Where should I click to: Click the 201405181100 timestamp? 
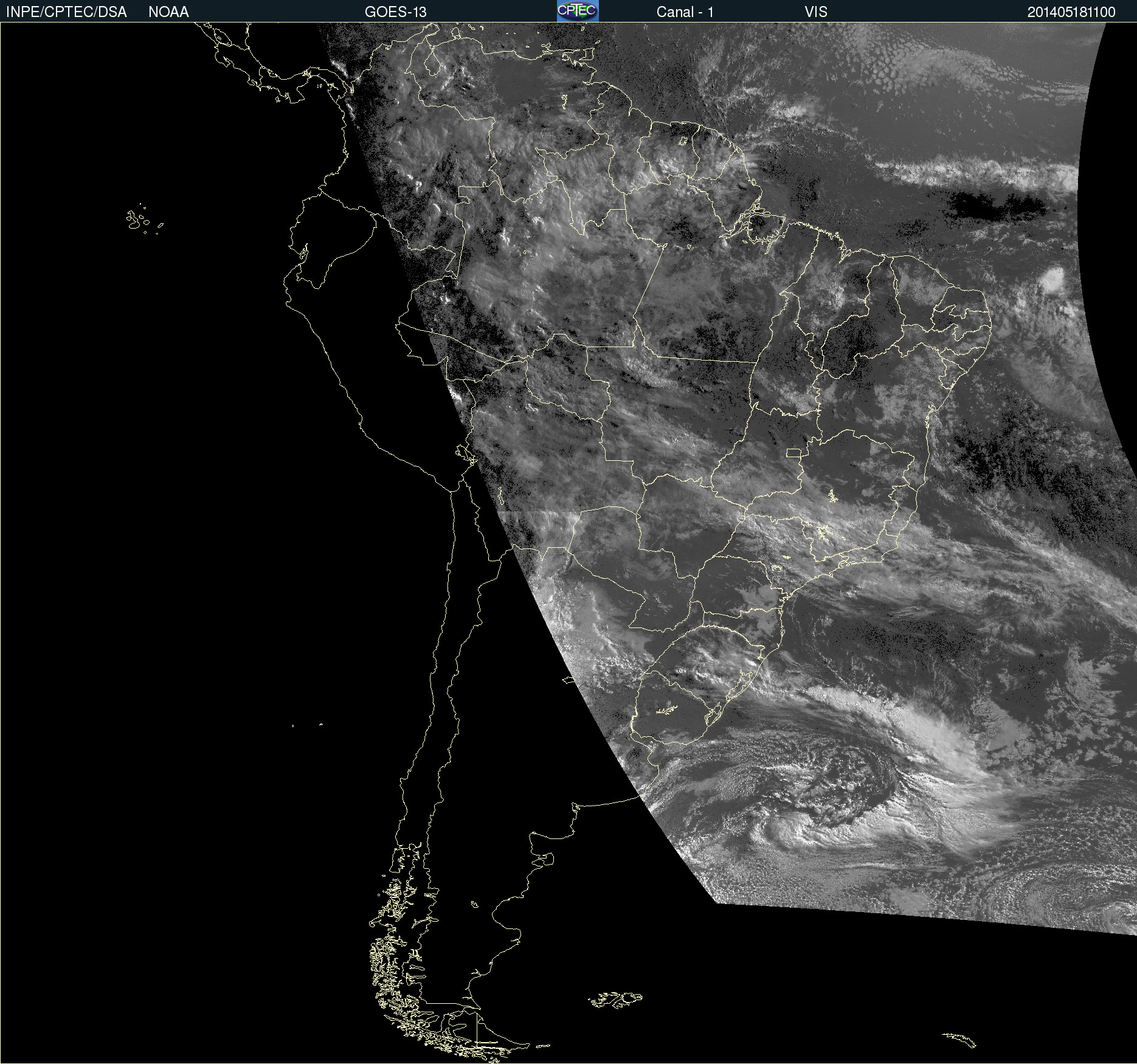pyautogui.click(x=1071, y=12)
